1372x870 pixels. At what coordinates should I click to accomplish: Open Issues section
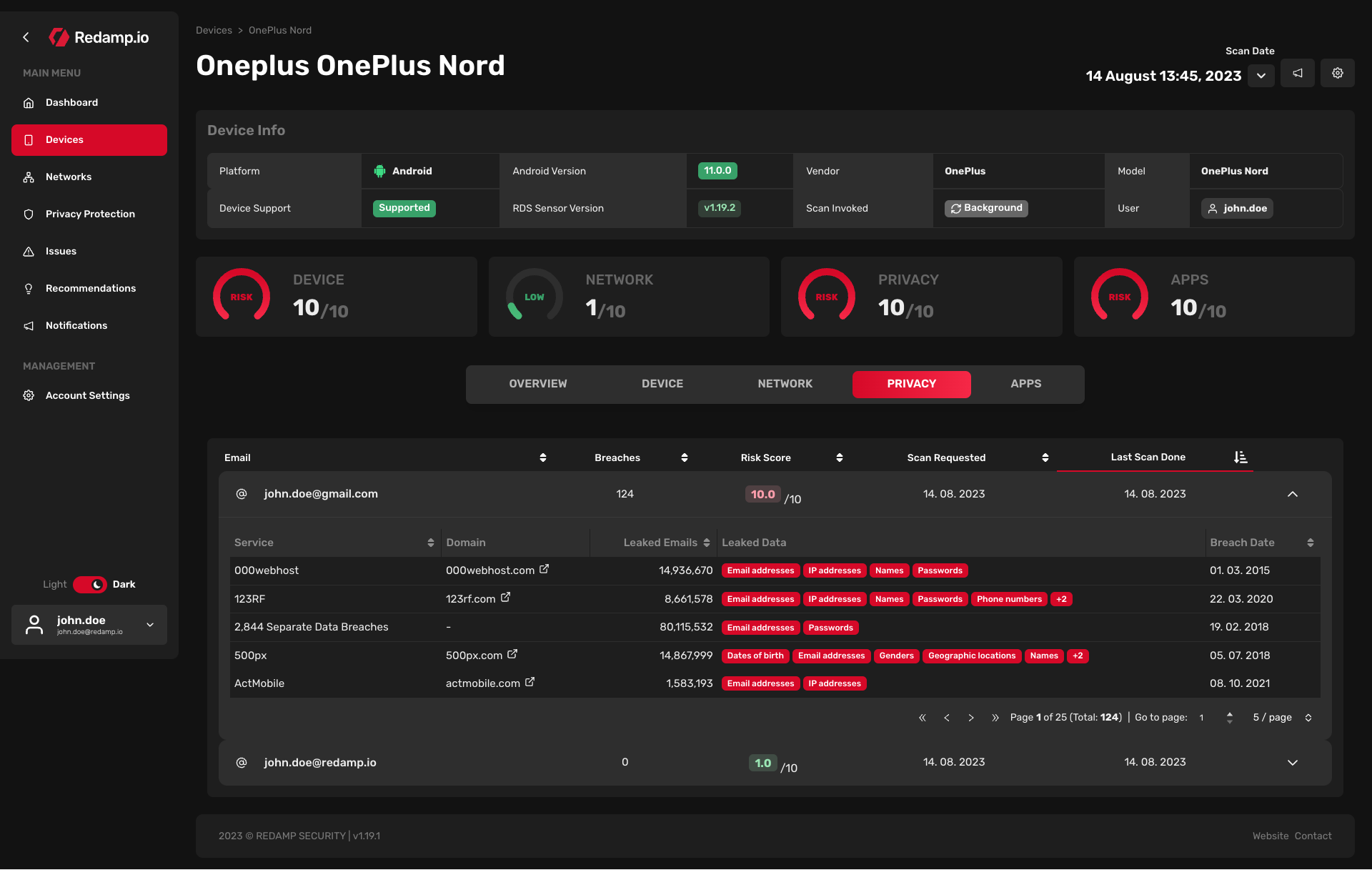pyautogui.click(x=89, y=252)
